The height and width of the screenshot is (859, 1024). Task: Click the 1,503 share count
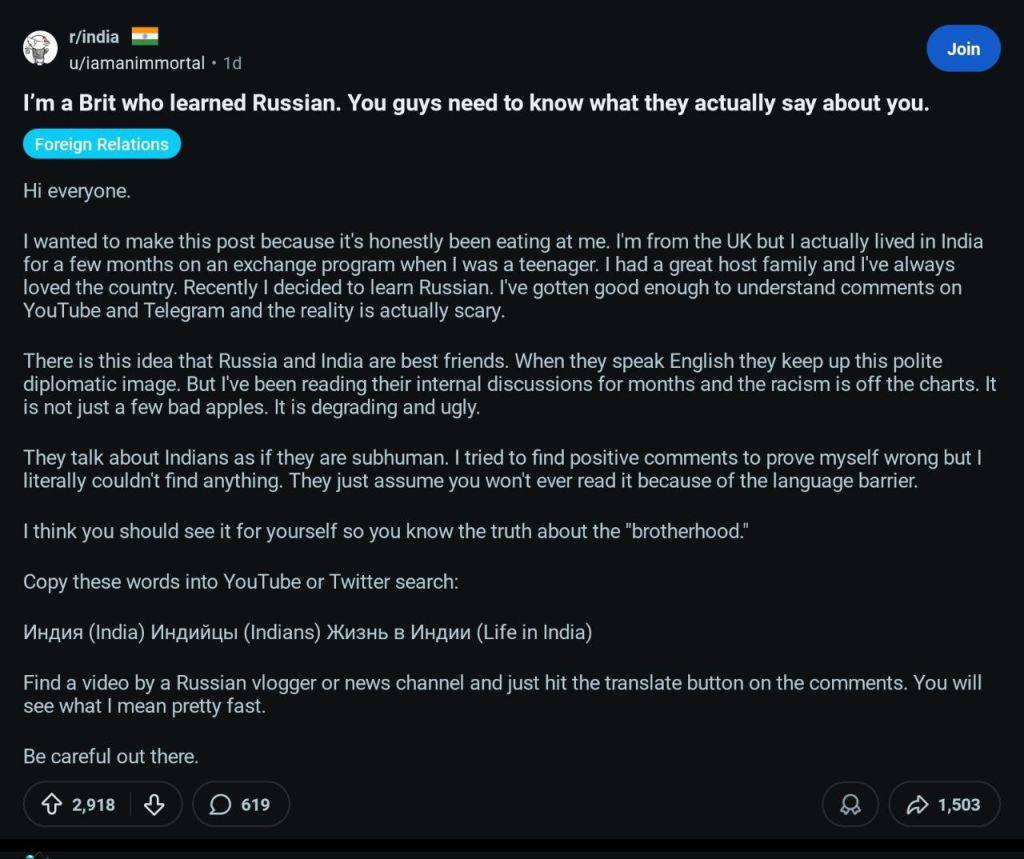(959, 804)
